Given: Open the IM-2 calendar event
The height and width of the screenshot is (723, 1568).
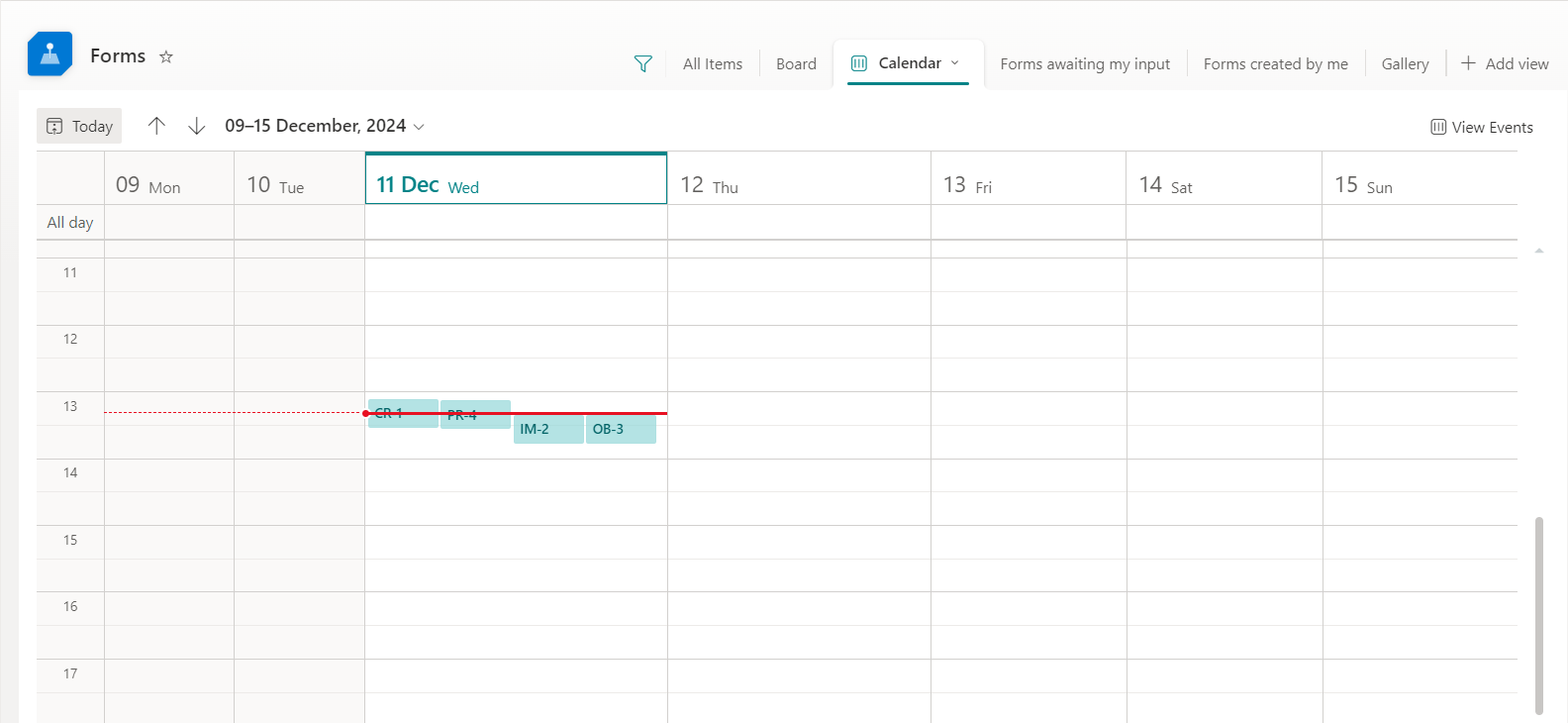Looking at the screenshot, I should tap(548, 429).
